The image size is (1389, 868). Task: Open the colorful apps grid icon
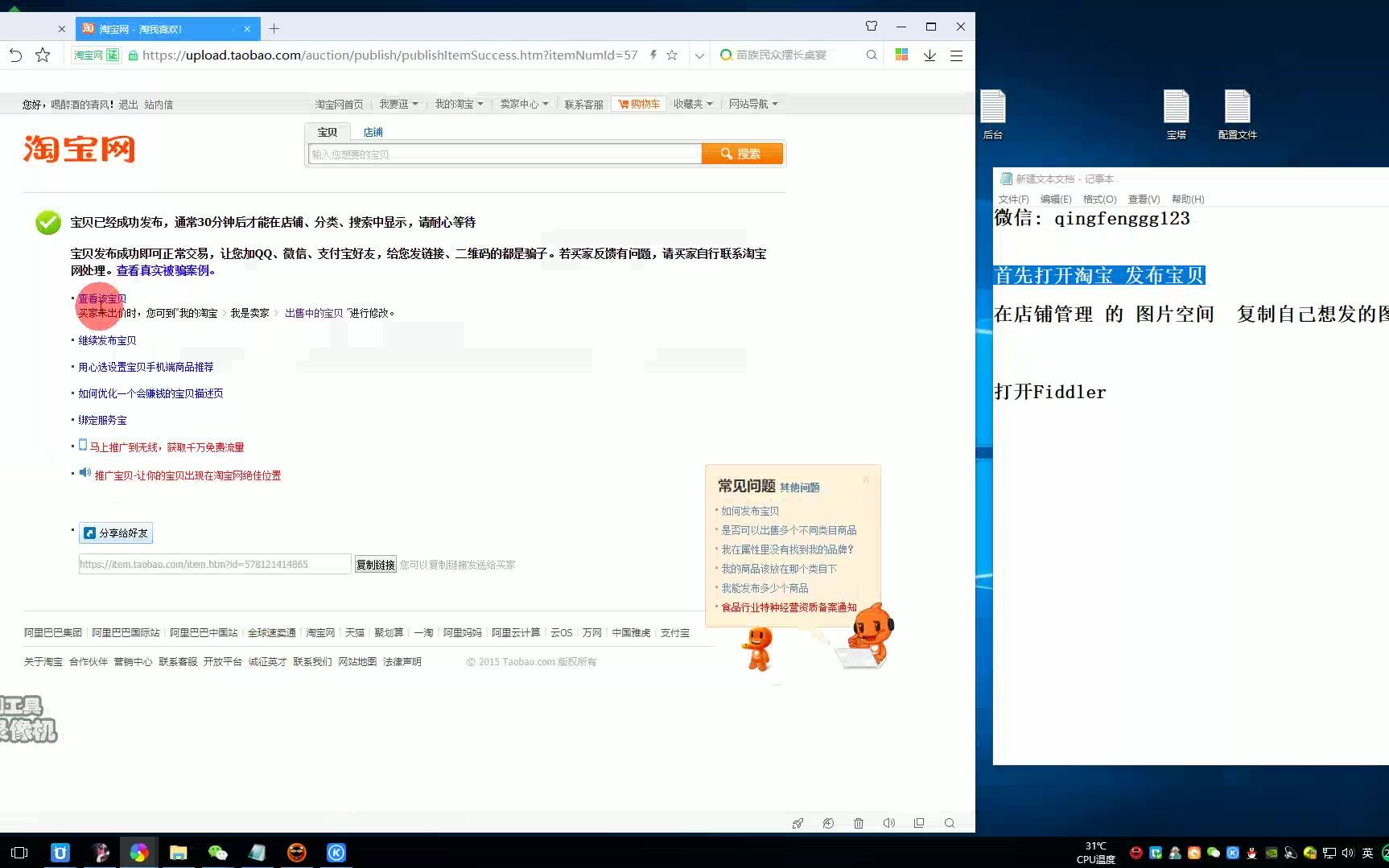click(x=901, y=55)
